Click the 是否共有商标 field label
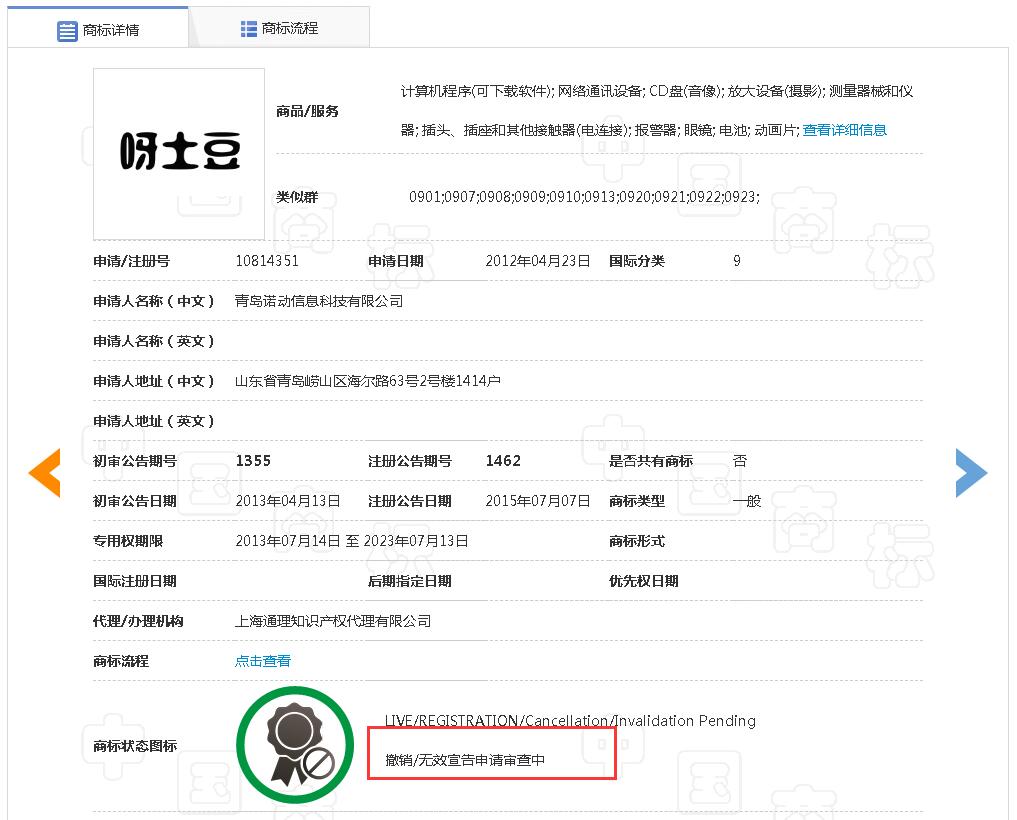 tap(651, 461)
